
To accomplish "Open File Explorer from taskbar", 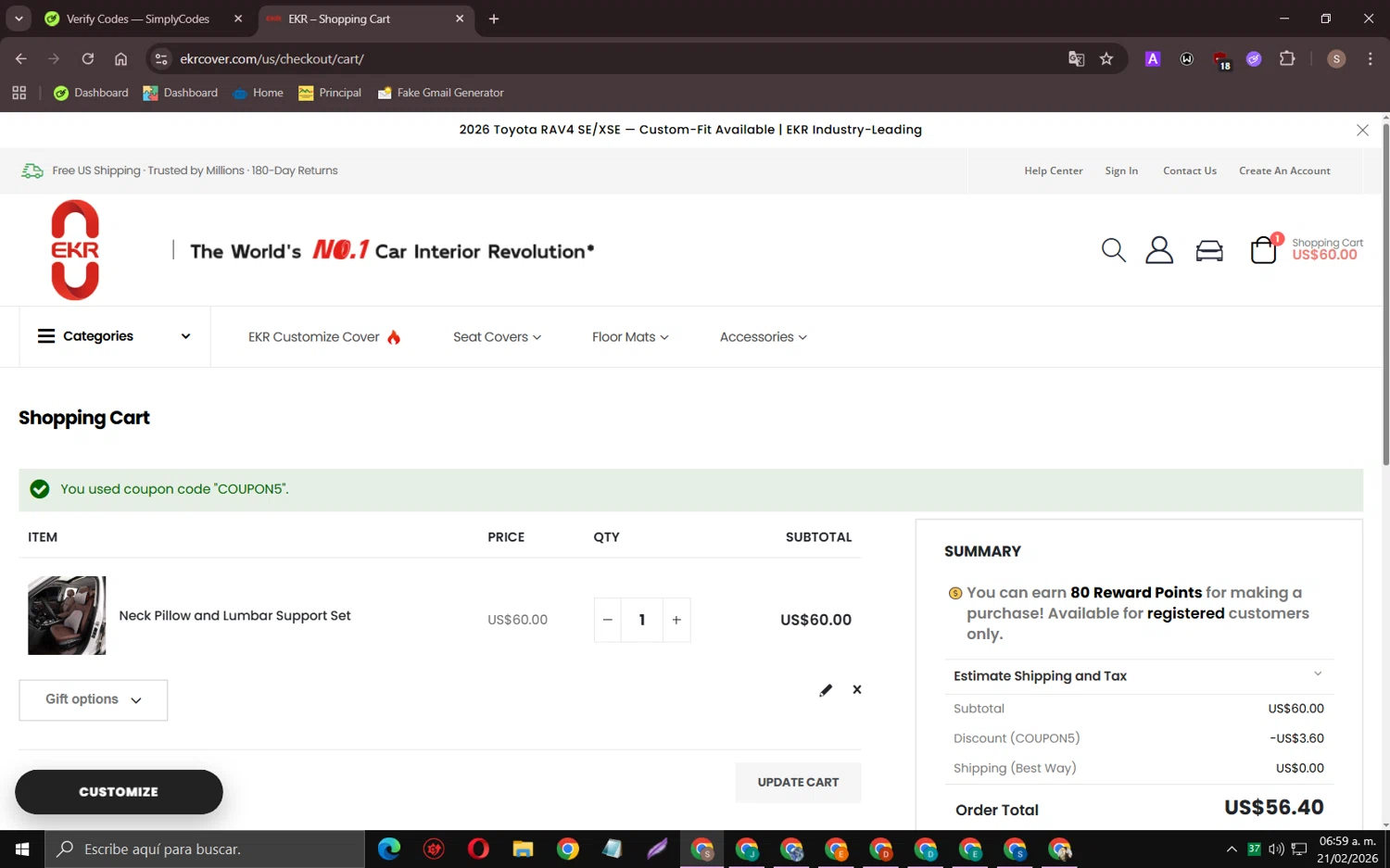I will tap(523, 849).
